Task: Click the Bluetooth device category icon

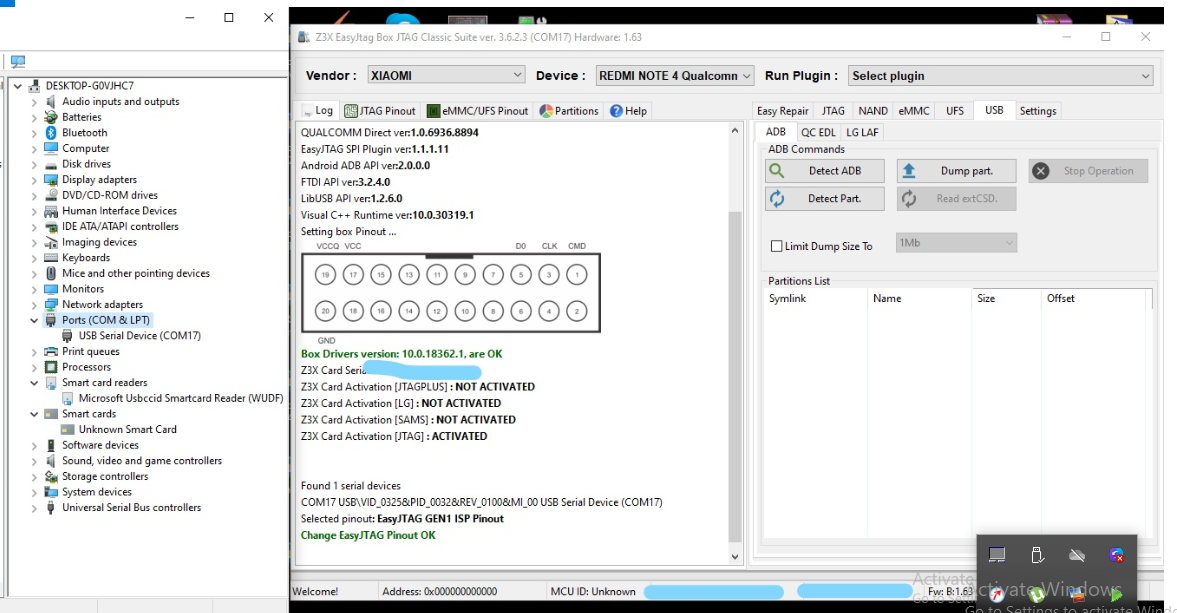Action: 50,133
